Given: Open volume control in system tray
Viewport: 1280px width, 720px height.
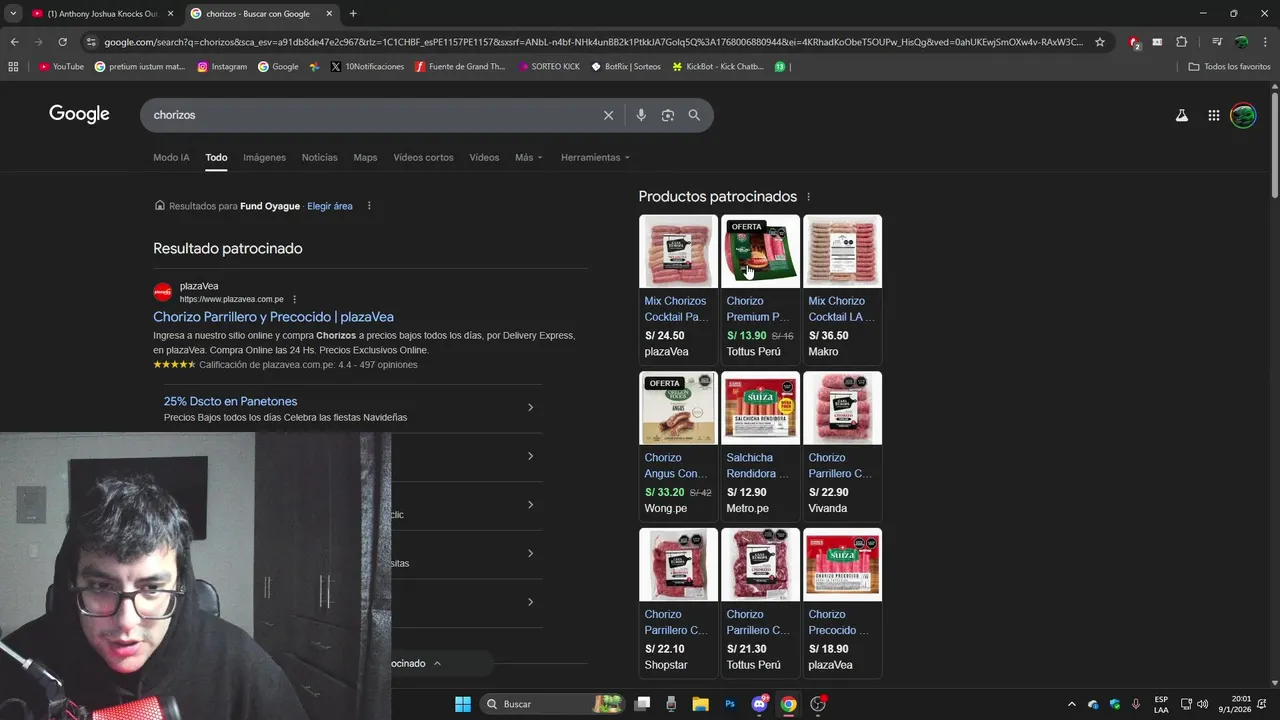Looking at the screenshot, I should (x=1202, y=704).
